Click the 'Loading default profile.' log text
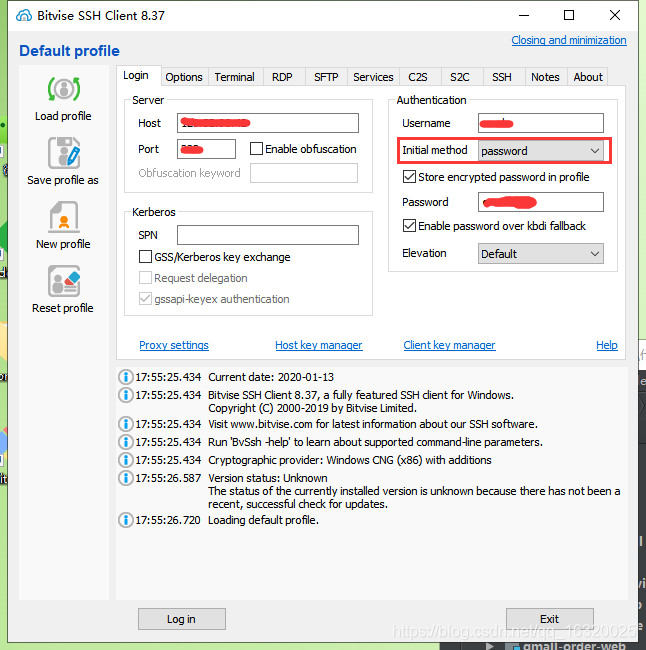 coord(263,520)
